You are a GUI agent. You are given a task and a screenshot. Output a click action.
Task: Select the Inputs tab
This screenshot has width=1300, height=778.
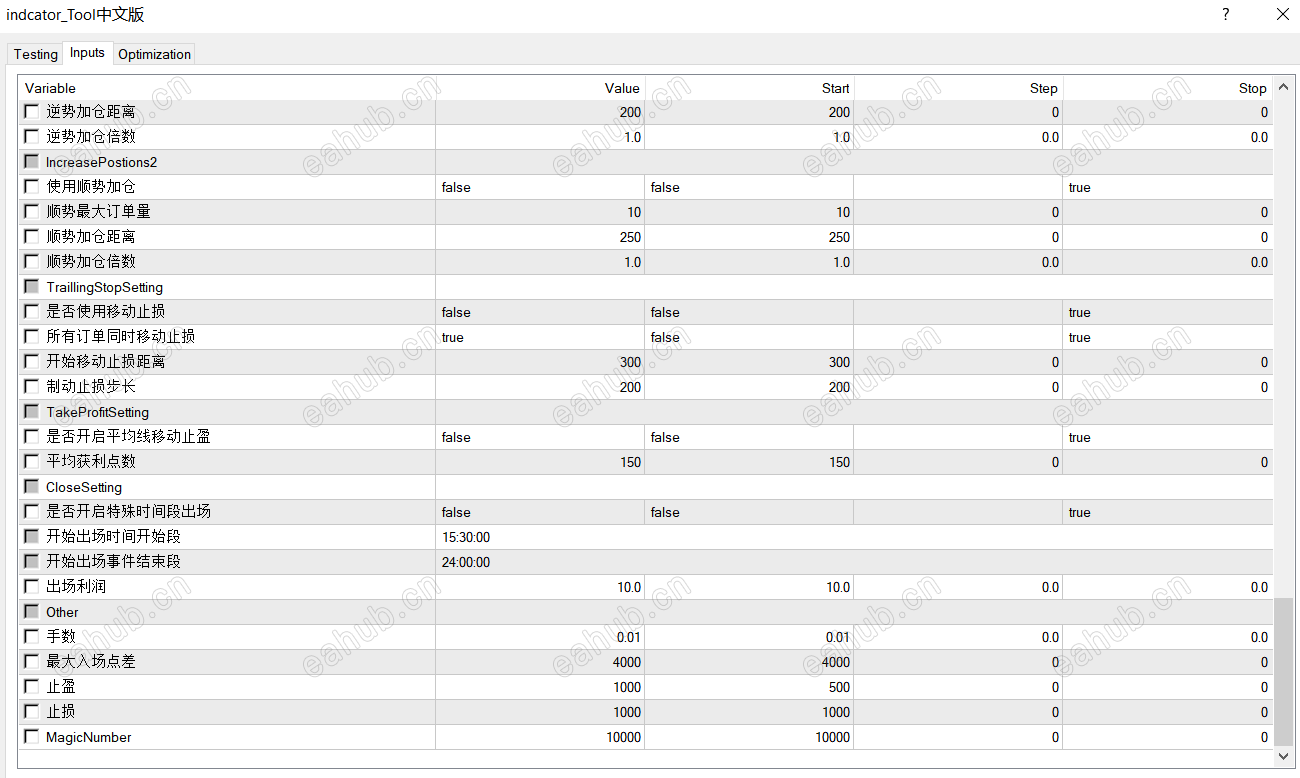[x=88, y=53]
